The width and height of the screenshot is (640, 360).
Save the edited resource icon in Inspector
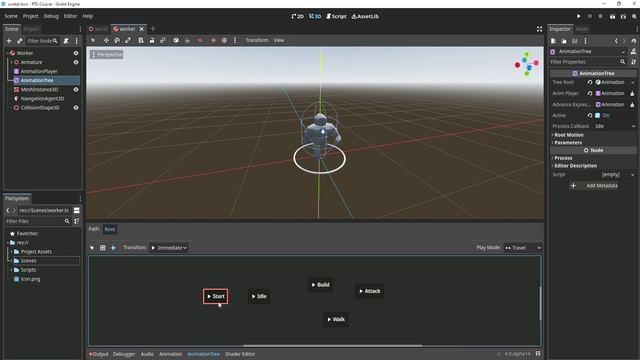[x=575, y=41]
